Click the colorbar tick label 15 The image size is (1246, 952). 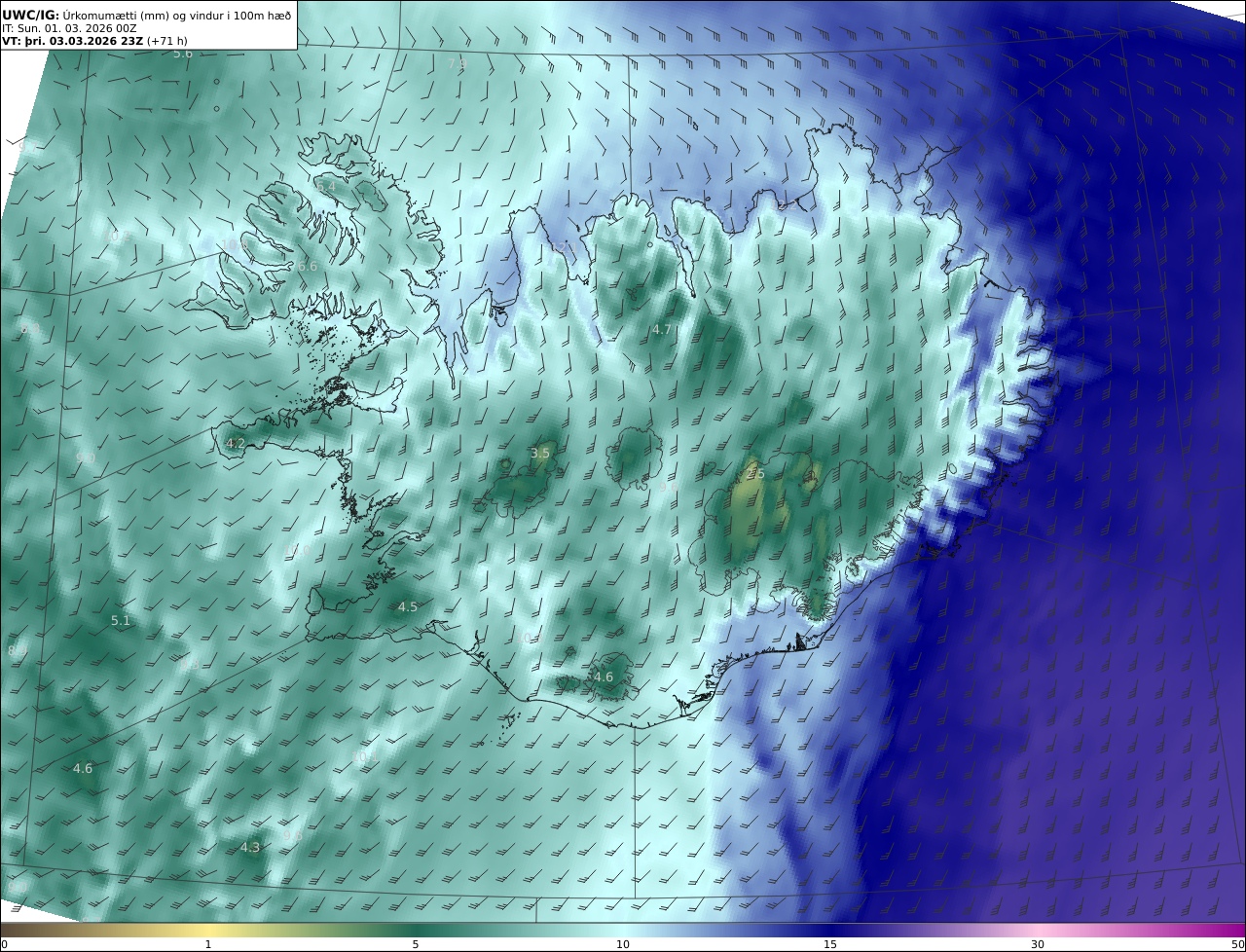point(830,944)
